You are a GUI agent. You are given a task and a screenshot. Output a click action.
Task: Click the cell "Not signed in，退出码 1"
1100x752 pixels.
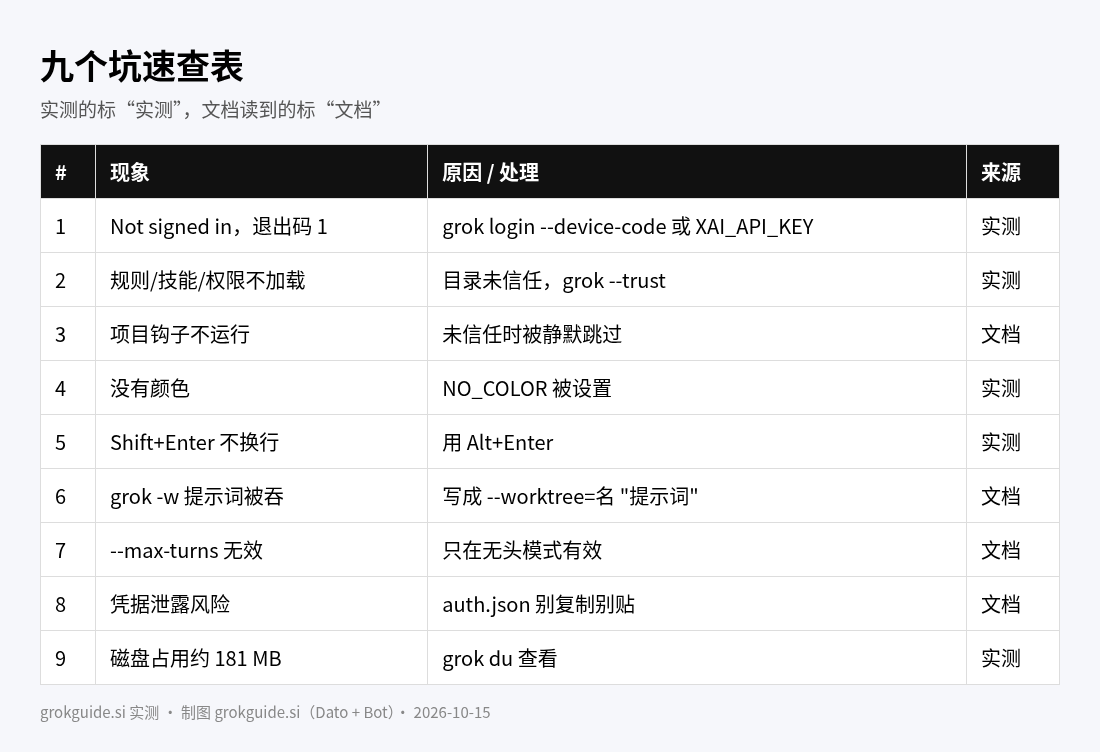261,226
